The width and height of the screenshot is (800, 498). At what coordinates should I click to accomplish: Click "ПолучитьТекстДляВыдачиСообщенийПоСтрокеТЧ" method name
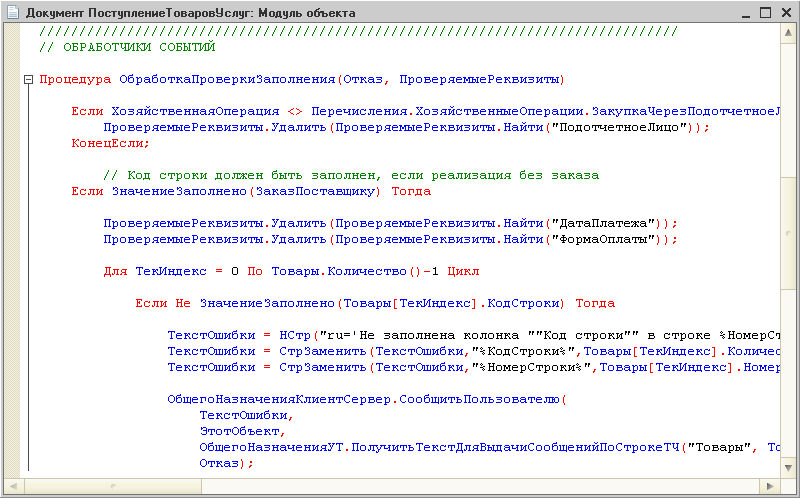(516, 447)
